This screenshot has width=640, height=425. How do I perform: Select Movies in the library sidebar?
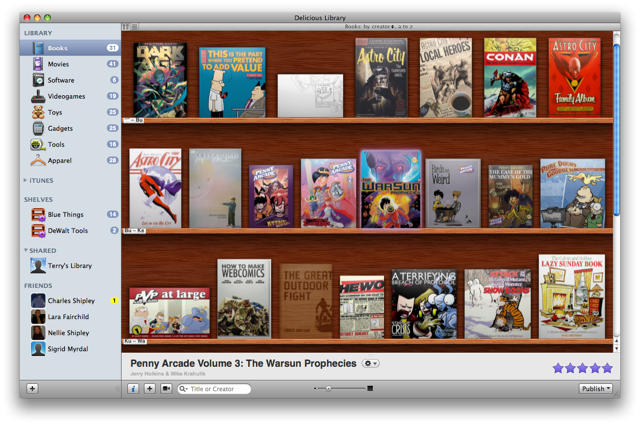[58, 64]
